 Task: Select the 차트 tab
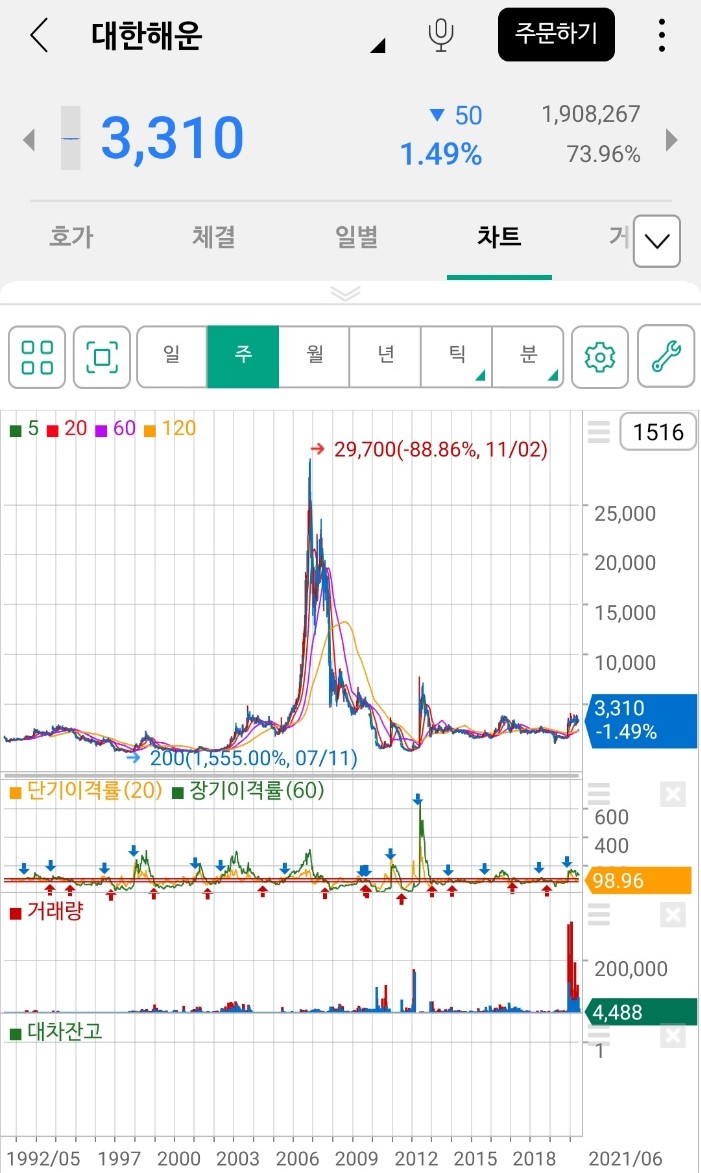[x=499, y=237]
